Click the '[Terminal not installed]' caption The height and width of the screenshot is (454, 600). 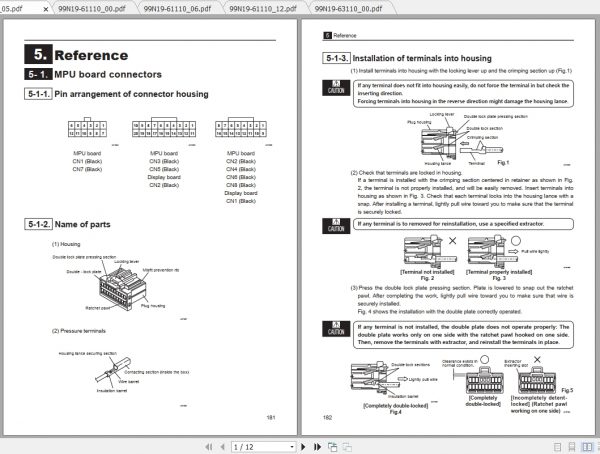[x=427, y=272]
